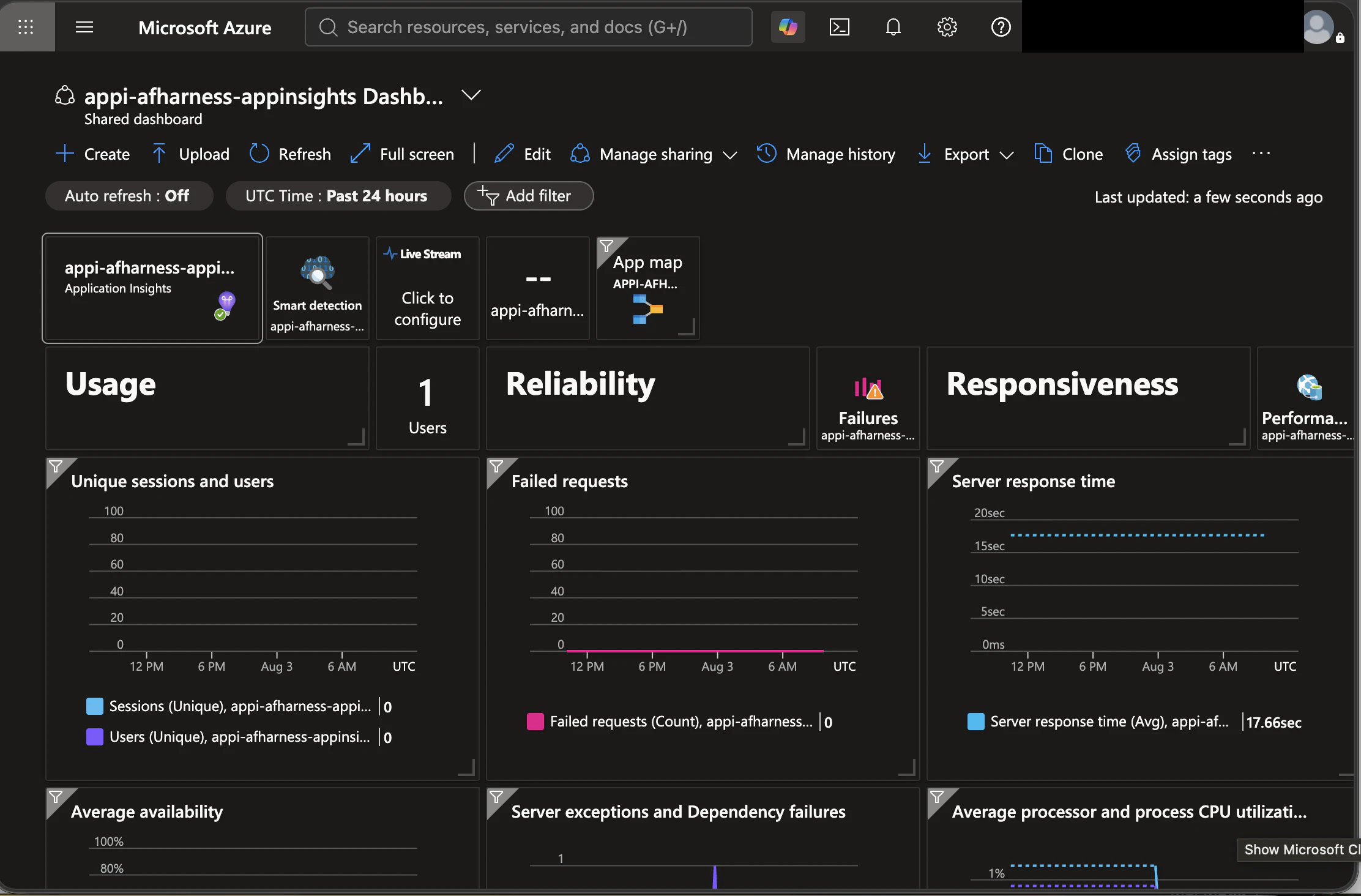Click the Responsiveness heading tile
1361x896 pixels.
1089,398
